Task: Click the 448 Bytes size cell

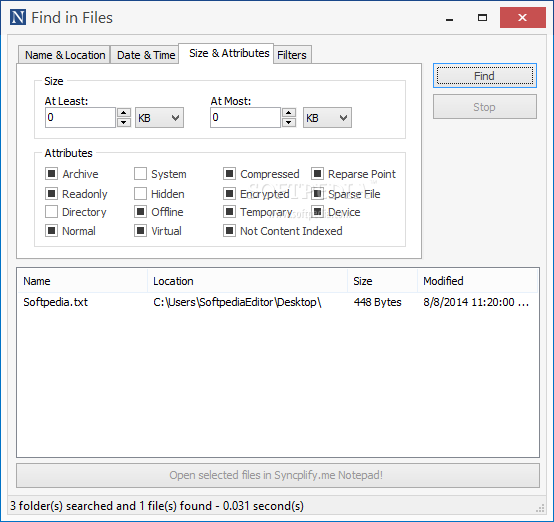Action: point(377,302)
